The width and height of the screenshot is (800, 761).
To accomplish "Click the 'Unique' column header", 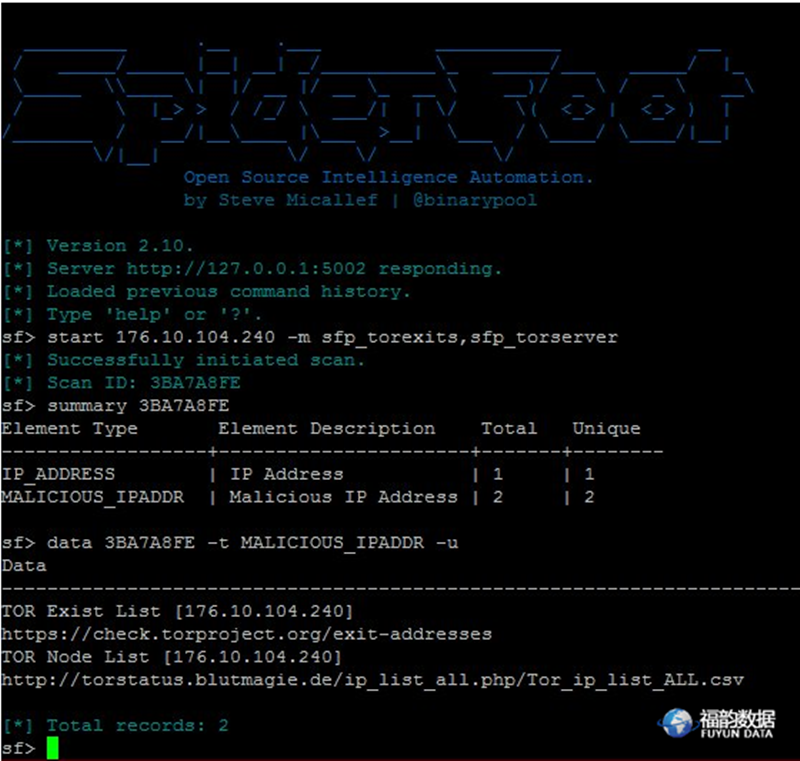I will click(x=606, y=428).
